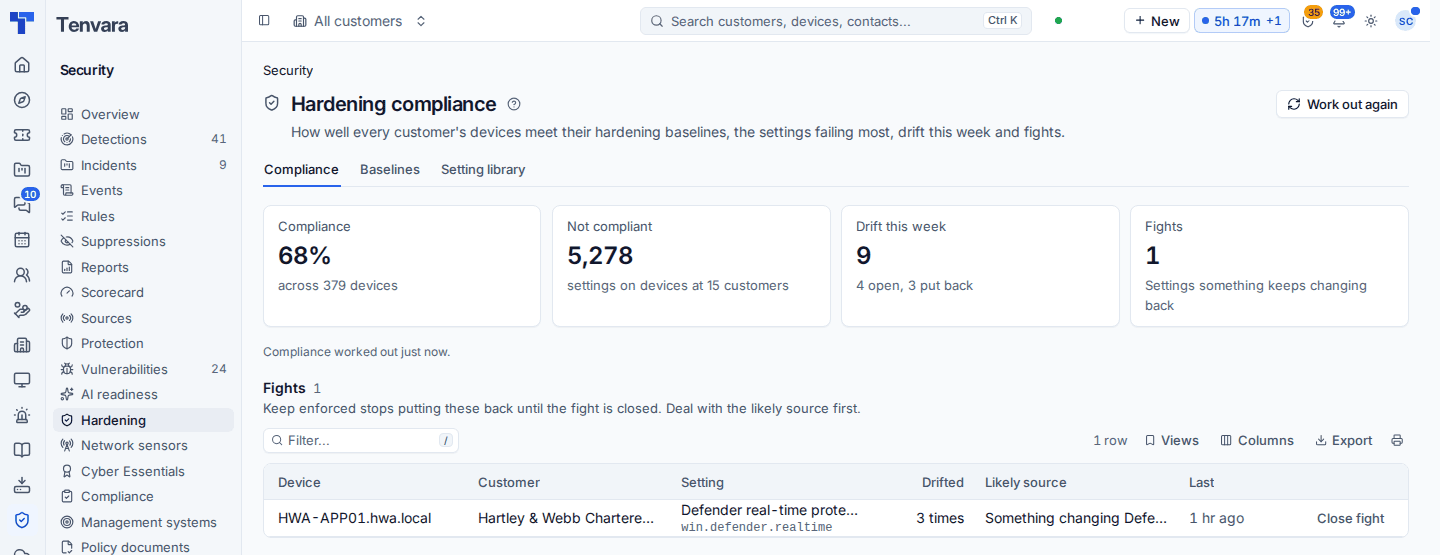Open Events in Security menu
Image resolution: width=1440 pixels, height=555 pixels.
point(143,190)
